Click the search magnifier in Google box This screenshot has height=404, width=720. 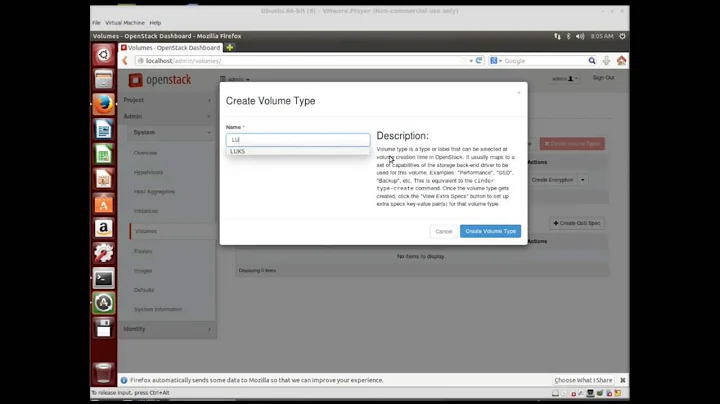point(592,61)
